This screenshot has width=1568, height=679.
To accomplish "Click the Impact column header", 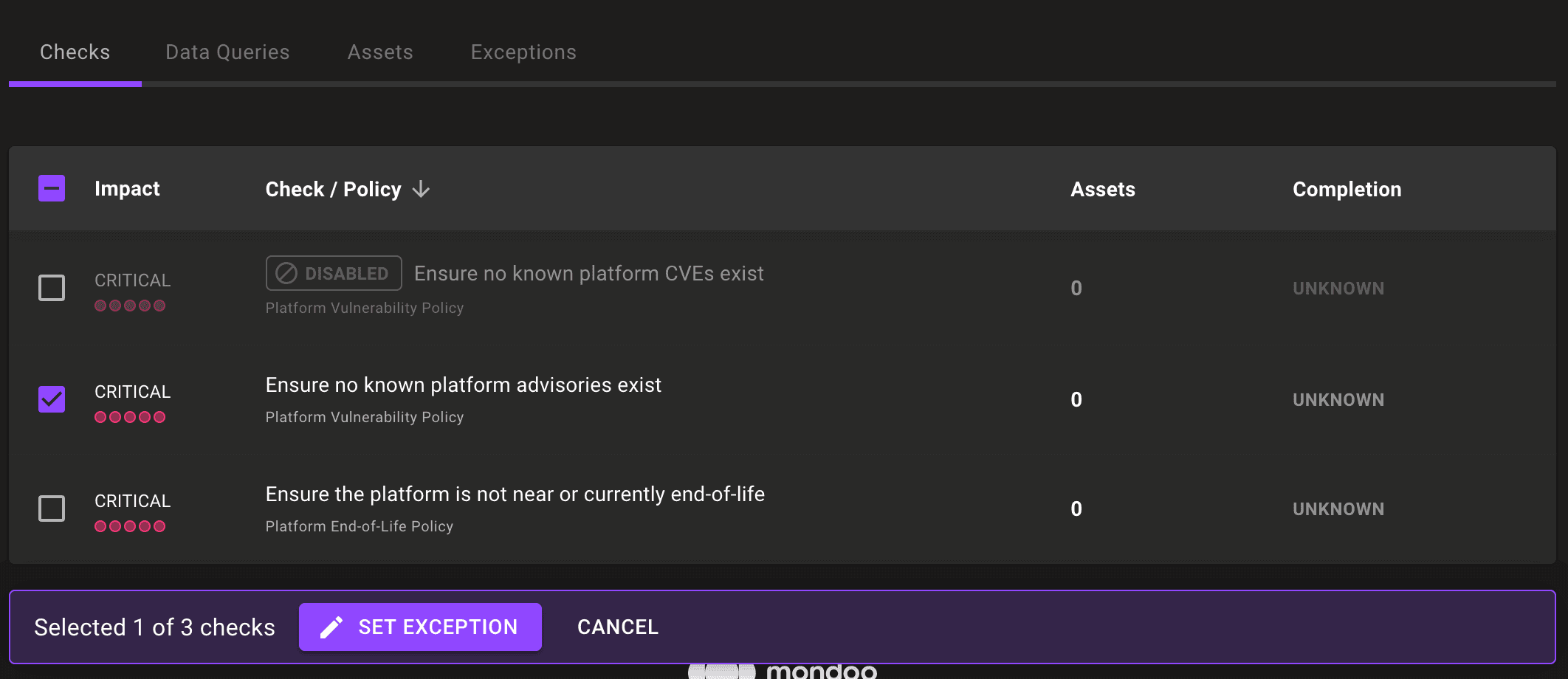I will [127, 189].
